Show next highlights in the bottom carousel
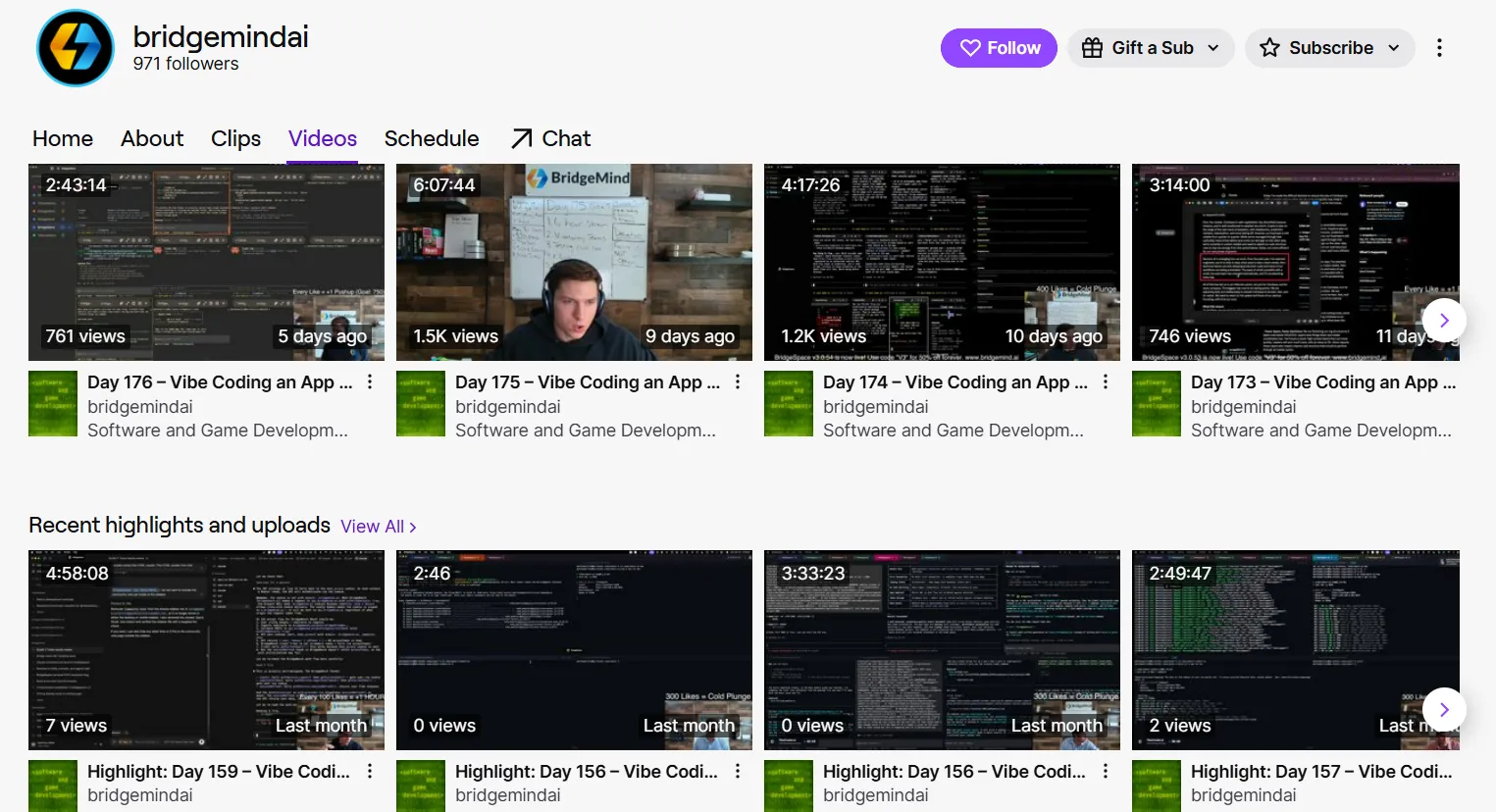This screenshot has height=812, width=1496. [x=1444, y=709]
